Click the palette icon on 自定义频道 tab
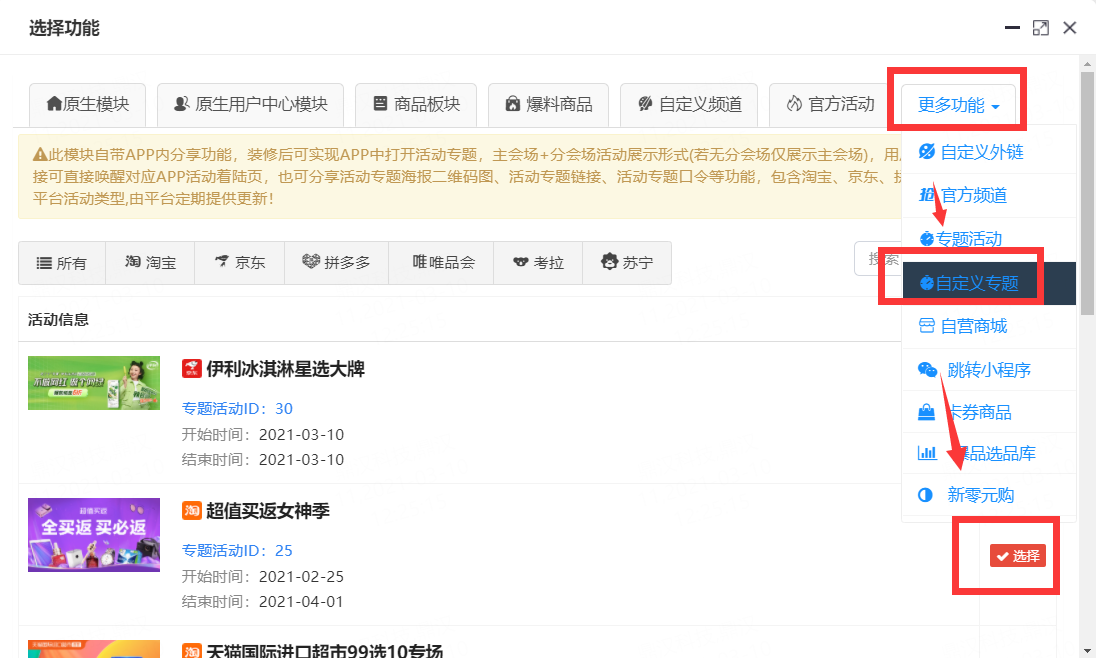1096x658 pixels. pos(645,103)
